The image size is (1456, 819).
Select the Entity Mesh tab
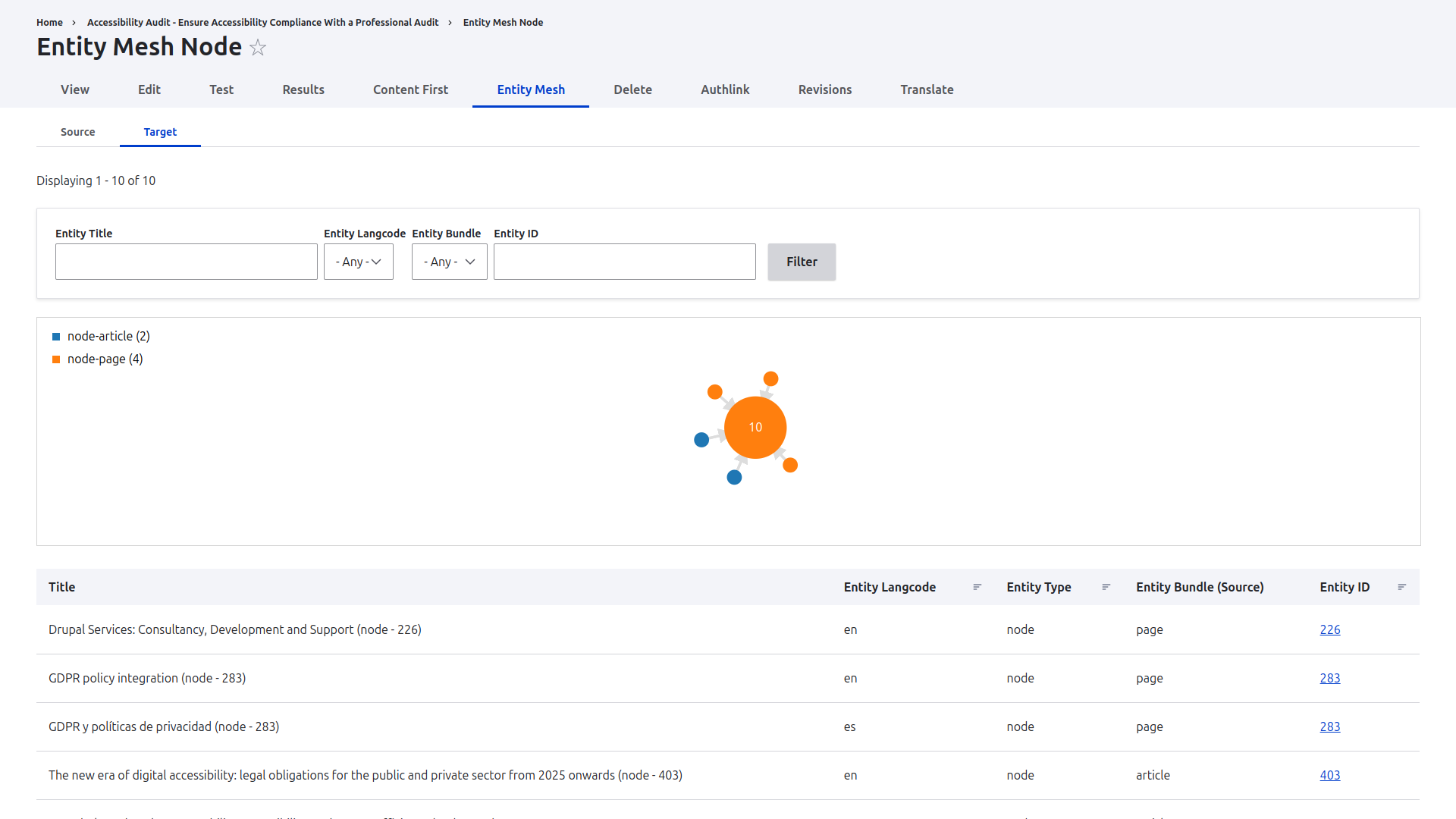531,89
